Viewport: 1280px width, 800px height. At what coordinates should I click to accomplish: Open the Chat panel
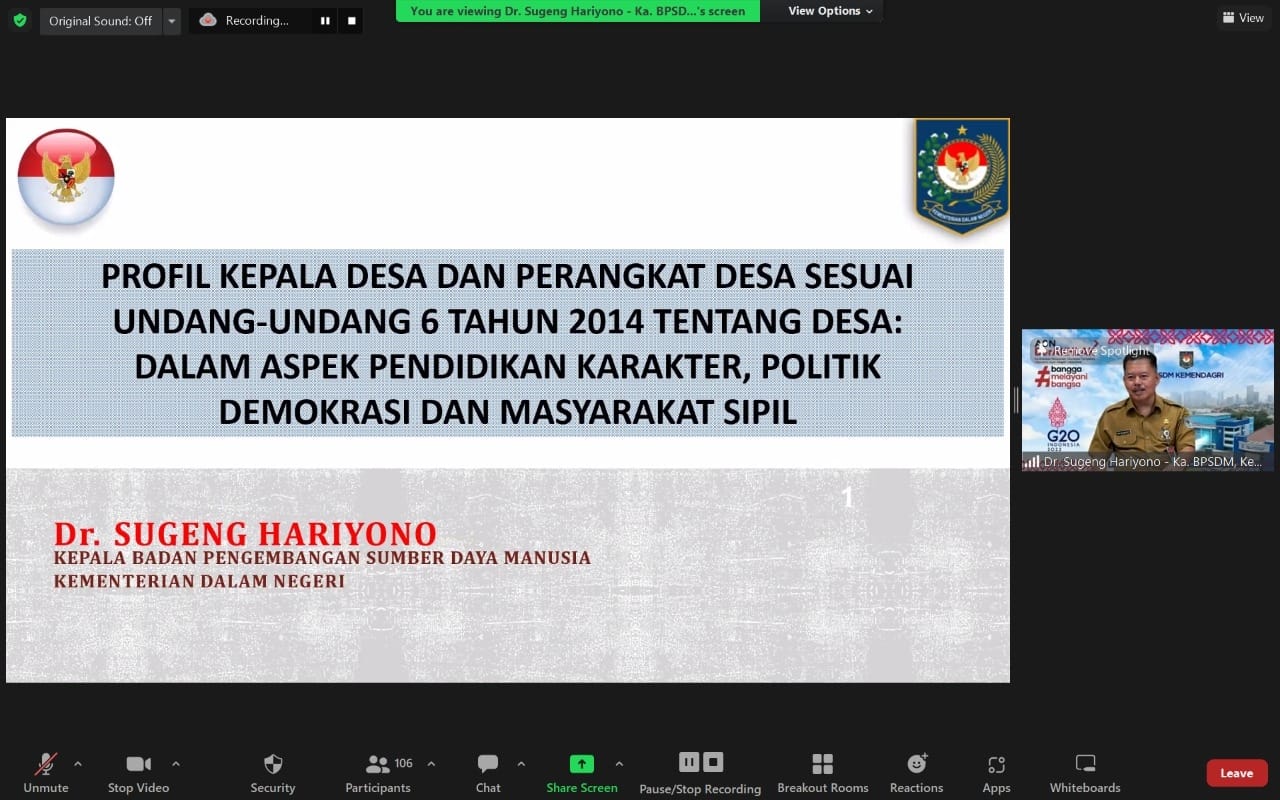488,765
